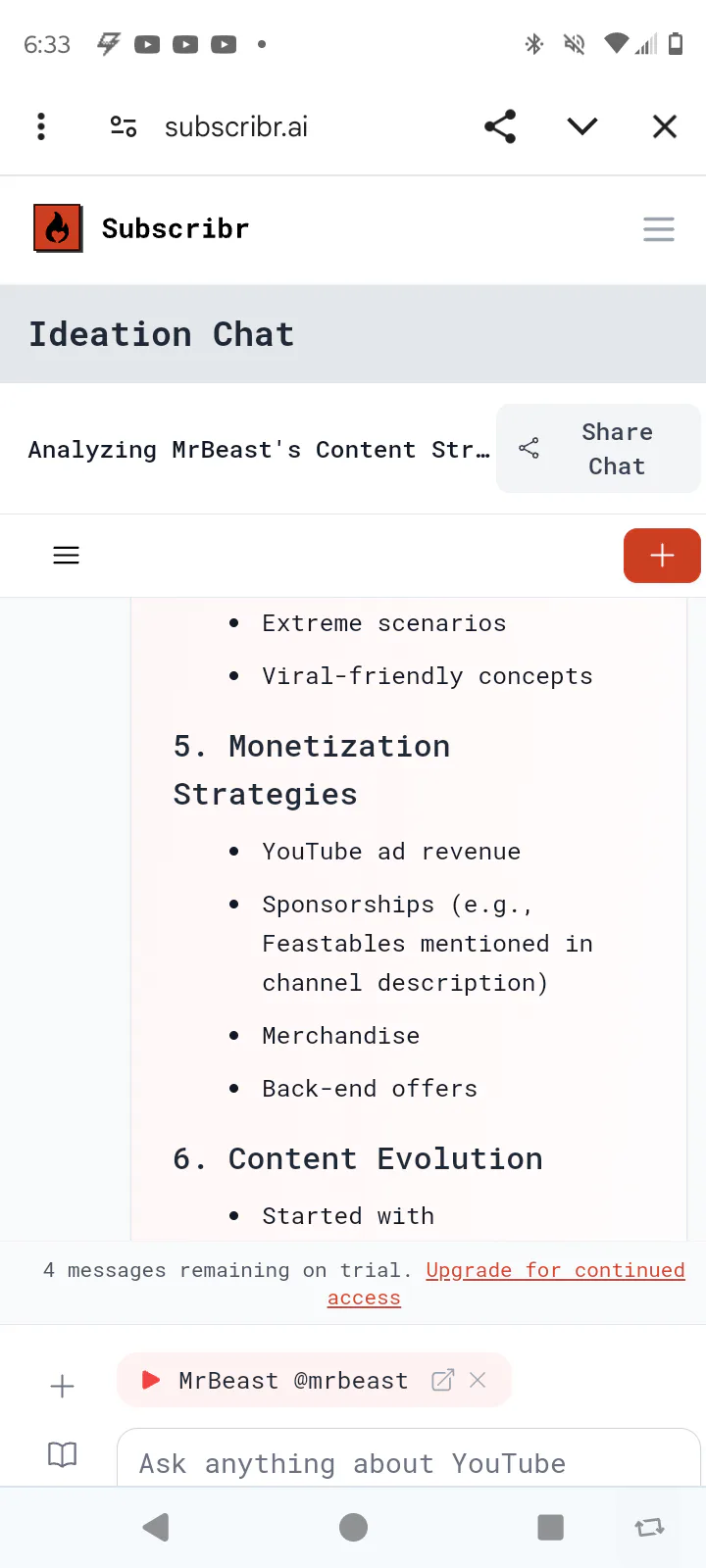This screenshot has height=1568, width=706.
Task: Tap the site settings icon beside URL
Action: (x=124, y=126)
